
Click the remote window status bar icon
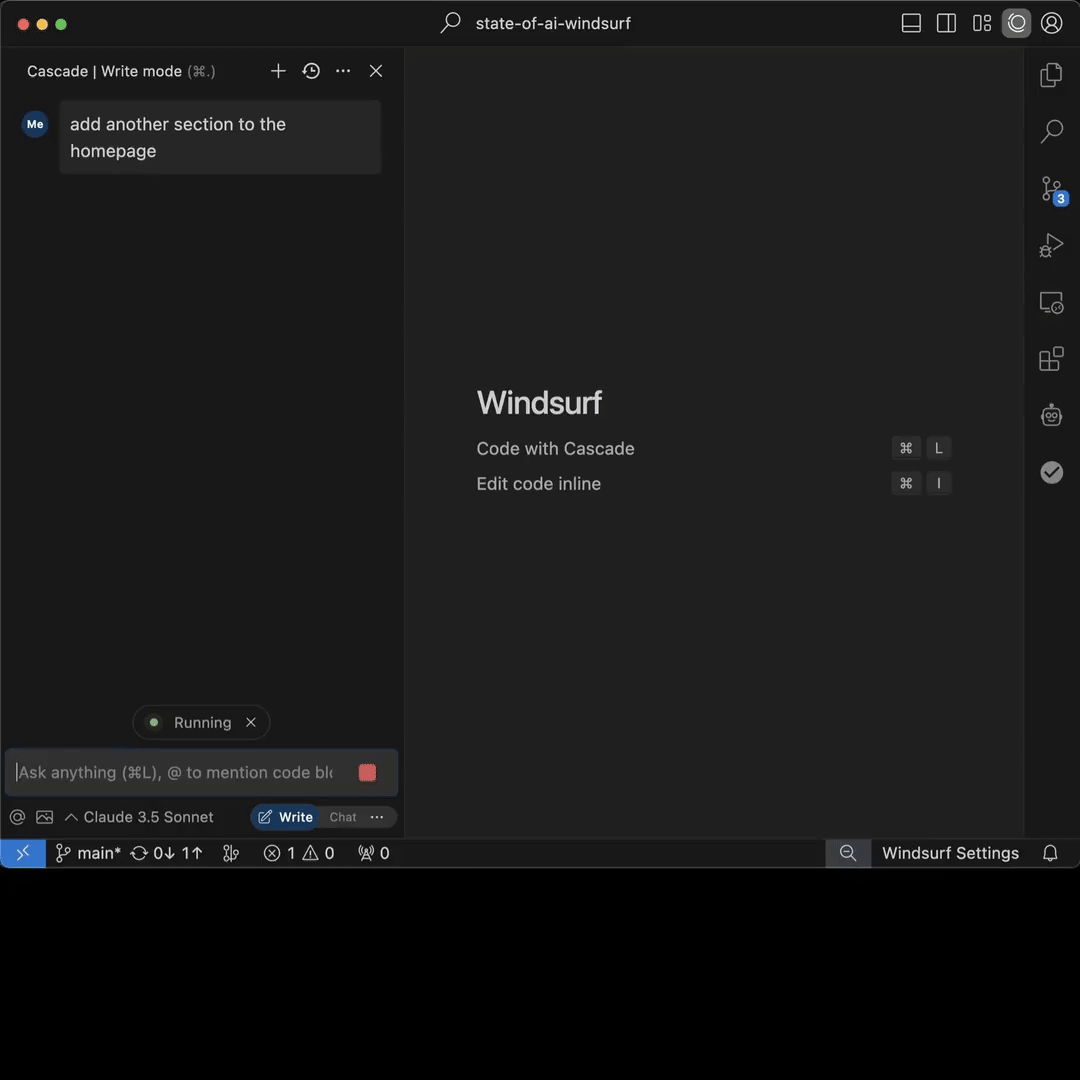[x=23, y=853]
